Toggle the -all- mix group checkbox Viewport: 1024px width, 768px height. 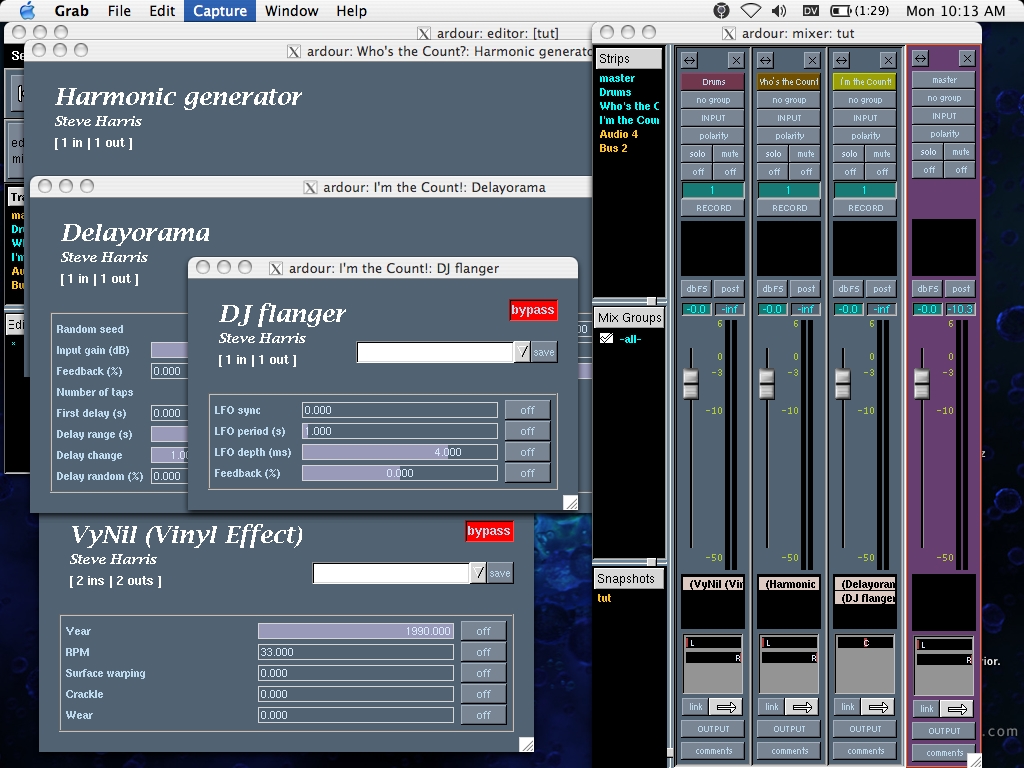606,339
